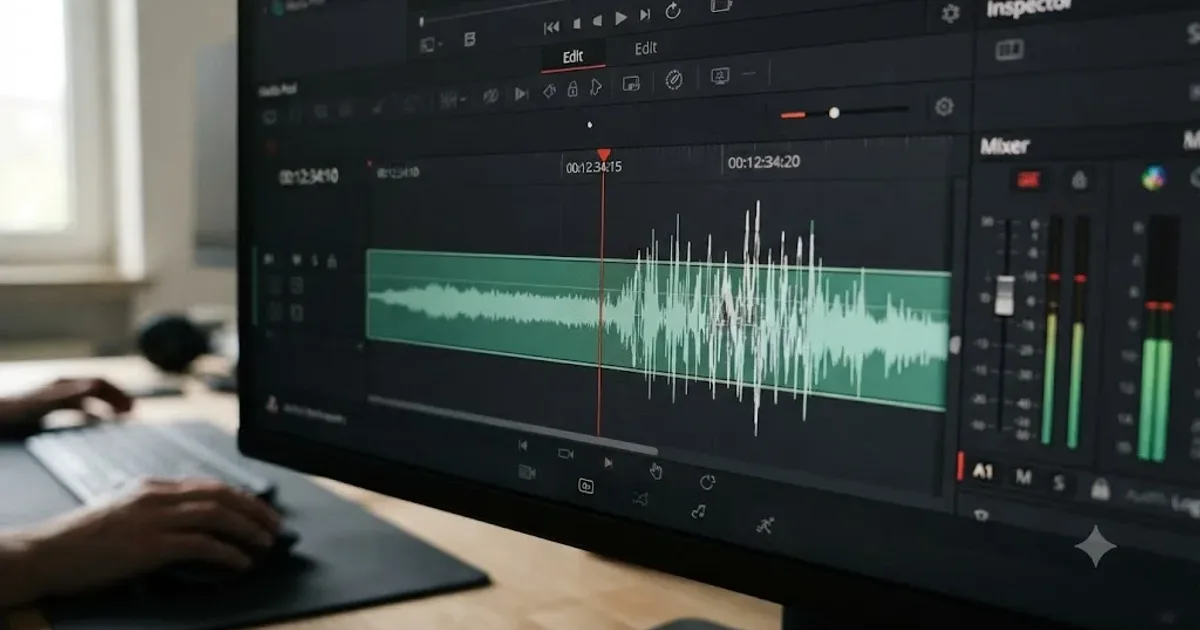Click the gear icon next to zoom slider
Image resolution: width=1200 pixels, height=630 pixels.
click(943, 106)
